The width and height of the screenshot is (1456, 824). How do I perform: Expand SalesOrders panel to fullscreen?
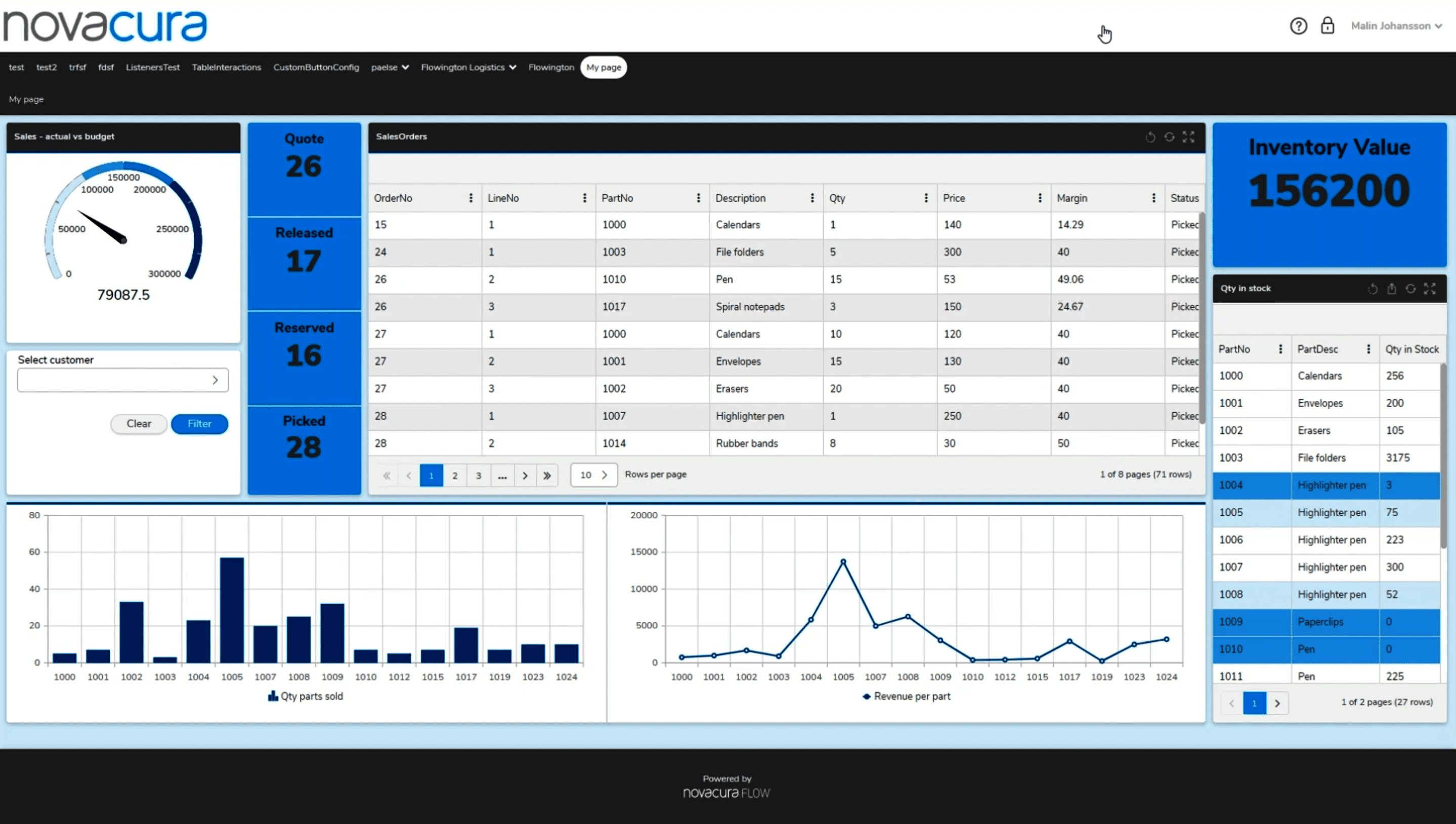tap(1188, 137)
